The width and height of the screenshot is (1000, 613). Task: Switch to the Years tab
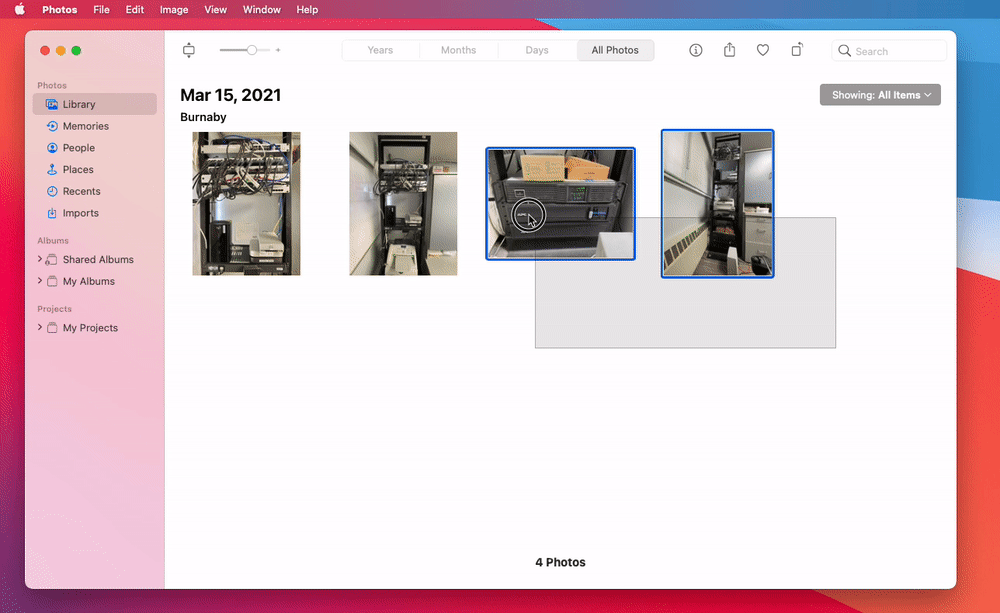(x=380, y=50)
